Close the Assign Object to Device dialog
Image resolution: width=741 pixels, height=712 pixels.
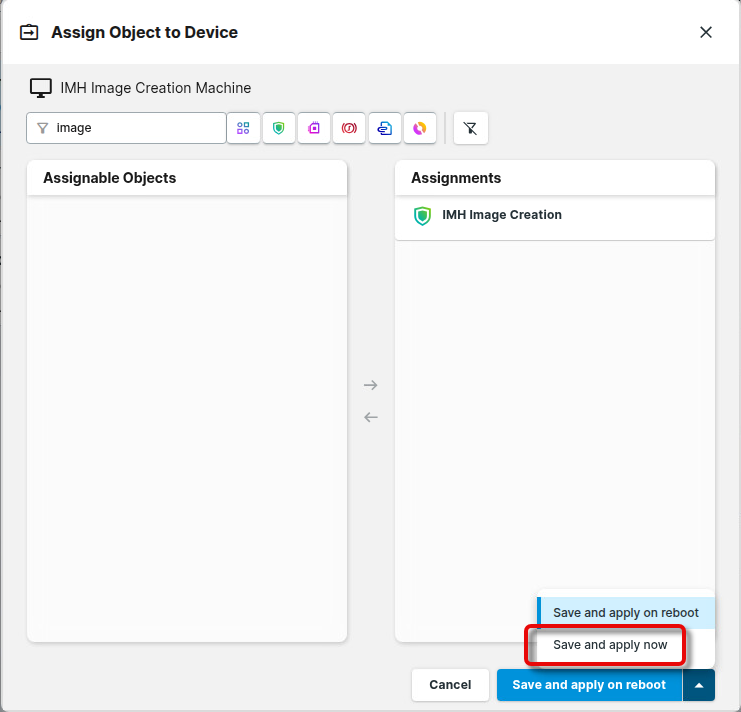coord(706,32)
